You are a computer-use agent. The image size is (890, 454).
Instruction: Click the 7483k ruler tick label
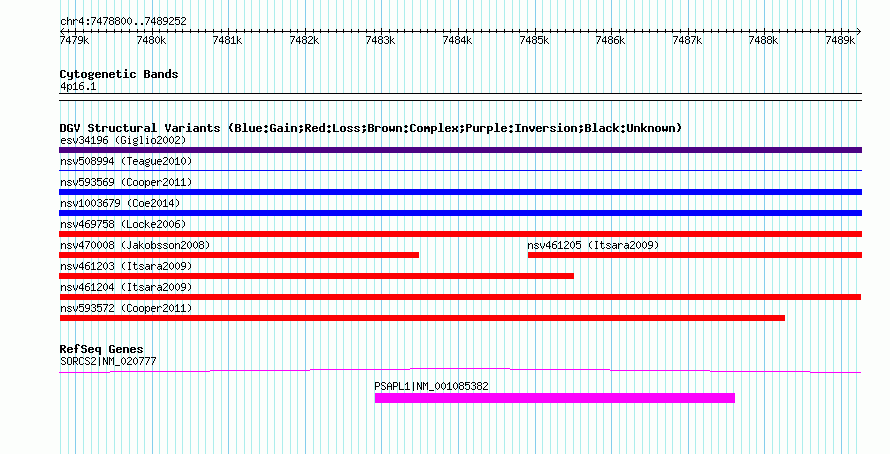point(380,40)
